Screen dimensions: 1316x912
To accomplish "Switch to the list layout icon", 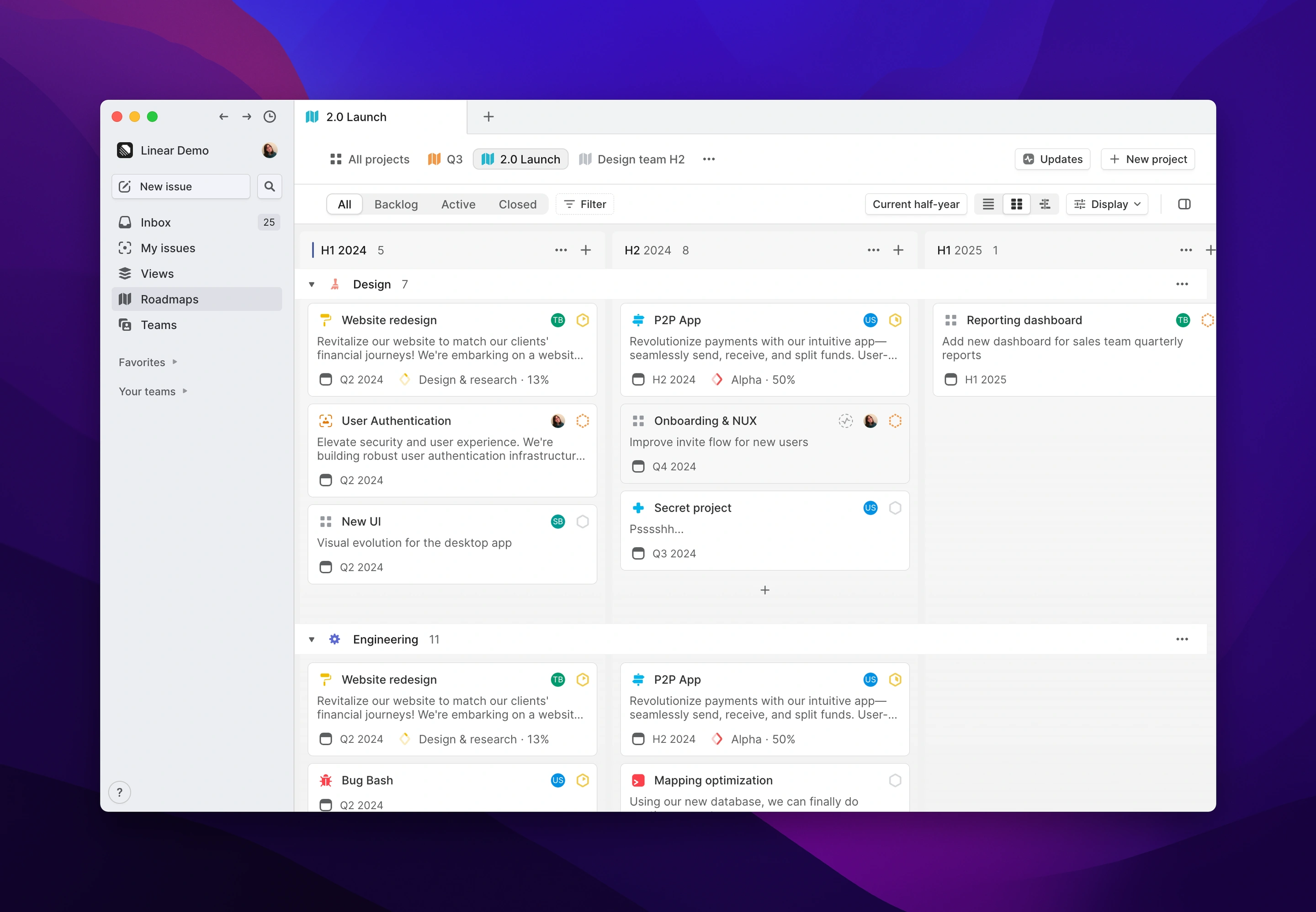I will tap(988, 204).
